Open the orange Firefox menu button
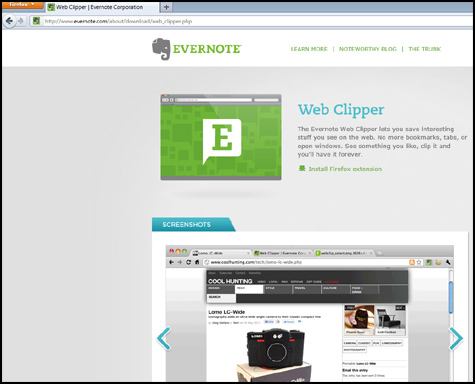 click(23, 5)
